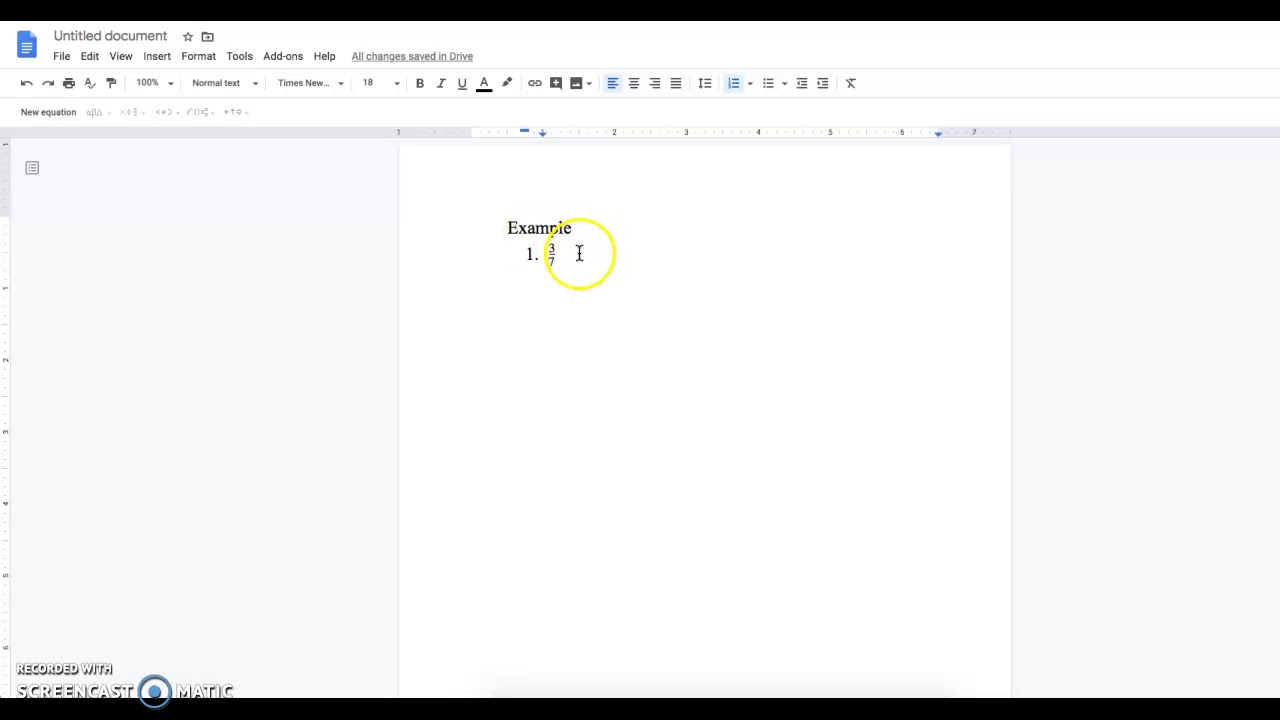Toggle Bold formatting

[x=420, y=83]
